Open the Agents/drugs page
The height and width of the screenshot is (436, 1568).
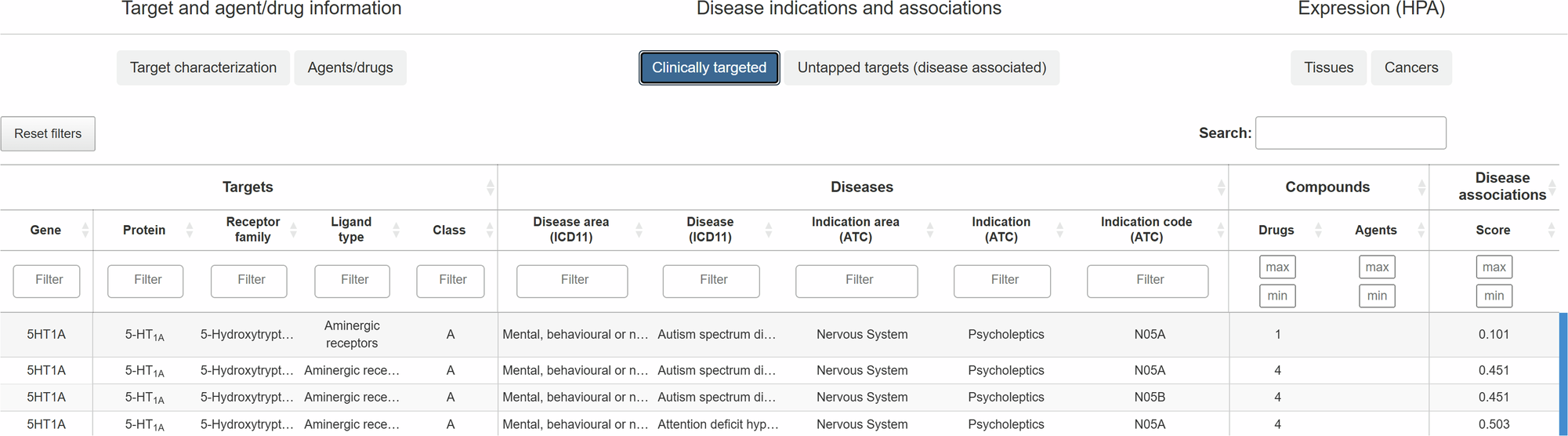tap(350, 68)
